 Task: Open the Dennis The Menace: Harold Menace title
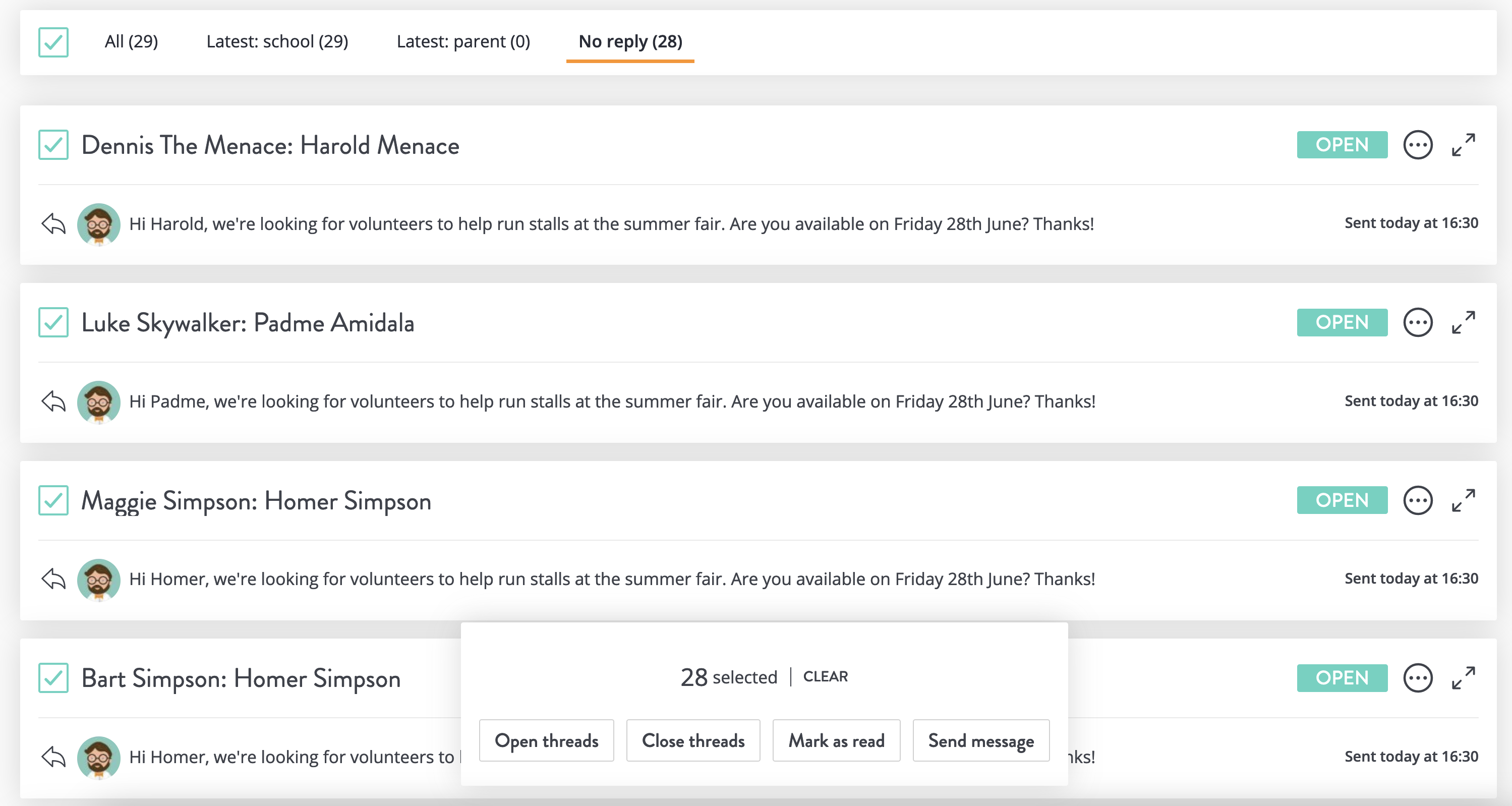(270, 145)
